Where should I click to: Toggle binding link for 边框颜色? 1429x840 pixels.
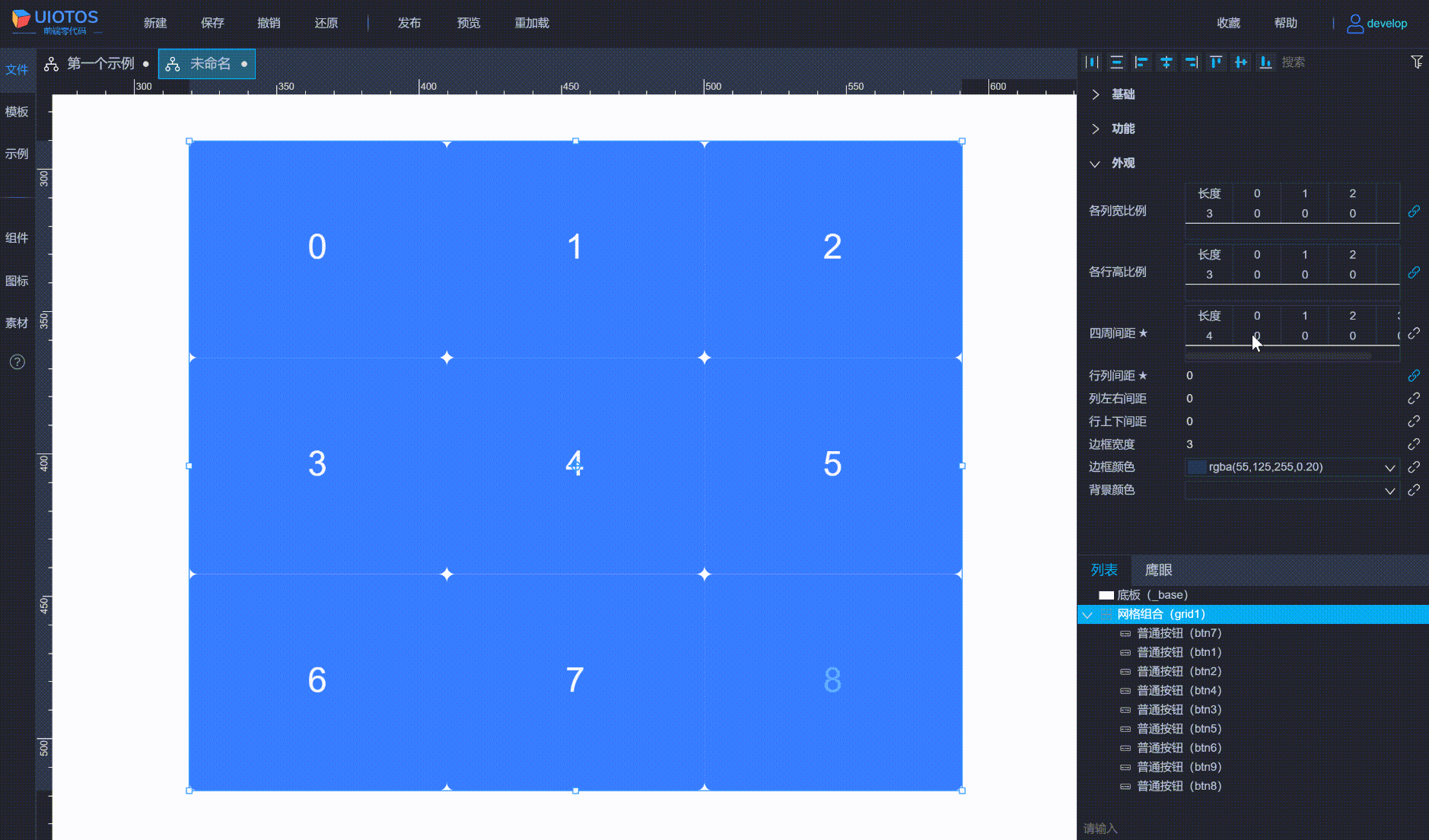pos(1414,466)
